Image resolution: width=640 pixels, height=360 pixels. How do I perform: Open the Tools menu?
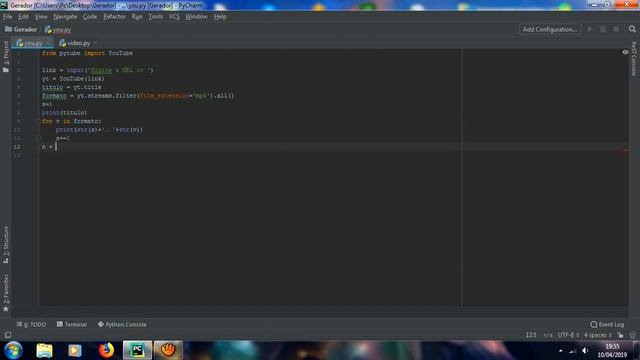pyautogui.click(x=156, y=17)
